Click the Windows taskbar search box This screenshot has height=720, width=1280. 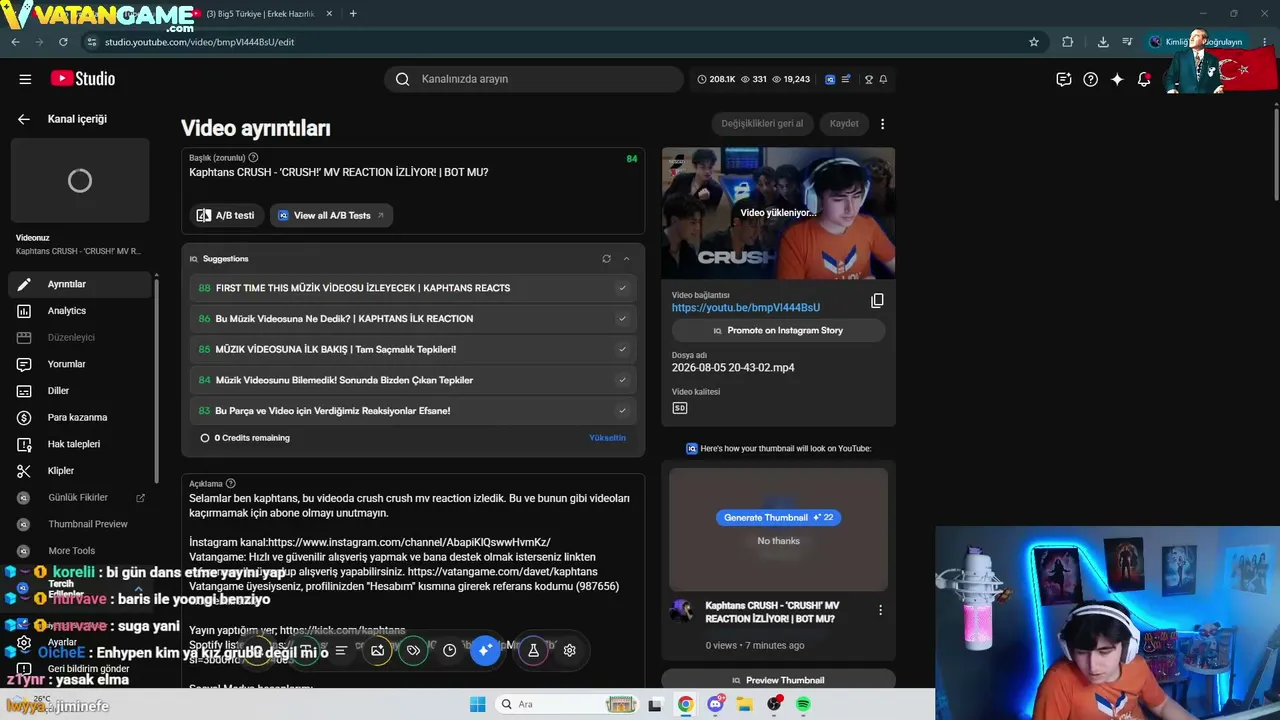[x=565, y=704]
